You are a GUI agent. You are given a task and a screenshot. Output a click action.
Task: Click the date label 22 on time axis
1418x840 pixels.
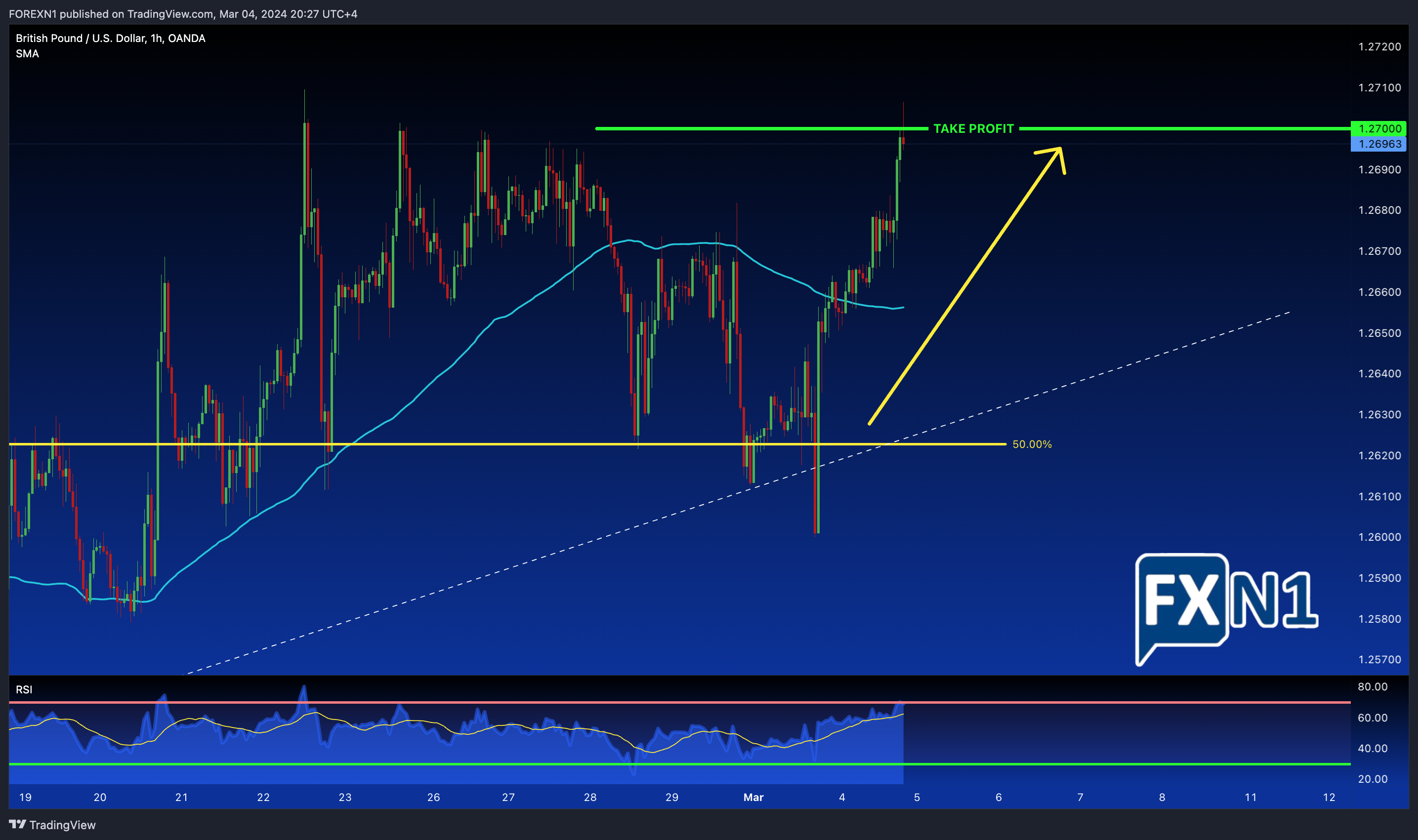point(263,797)
